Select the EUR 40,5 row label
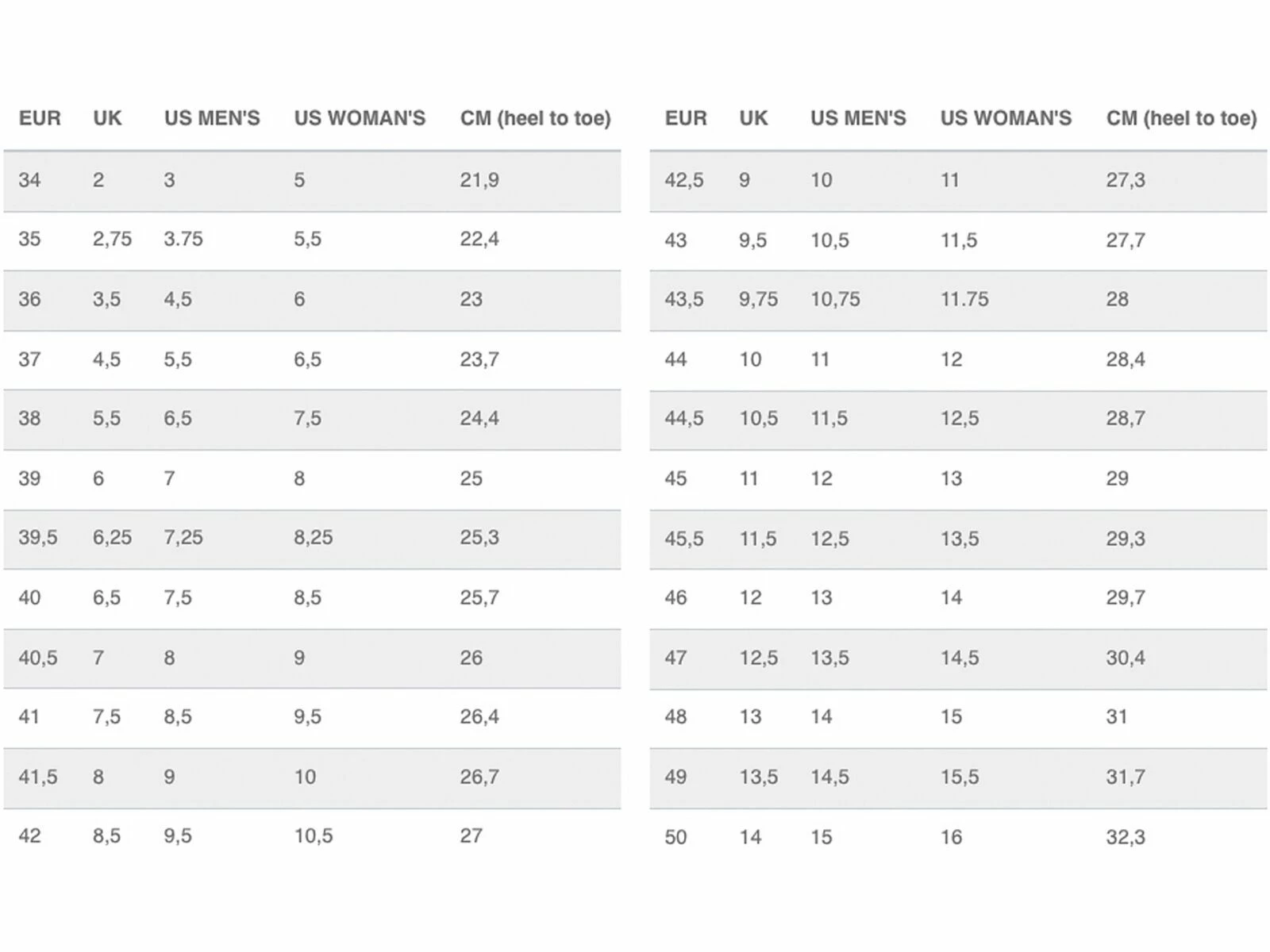The width and height of the screenshot is (1270, 952). 38,658
